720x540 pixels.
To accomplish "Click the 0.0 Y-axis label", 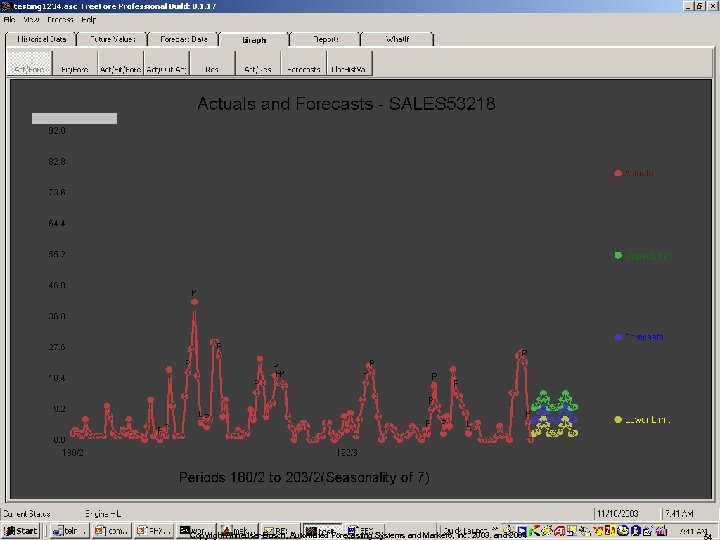I will (59, 440).
